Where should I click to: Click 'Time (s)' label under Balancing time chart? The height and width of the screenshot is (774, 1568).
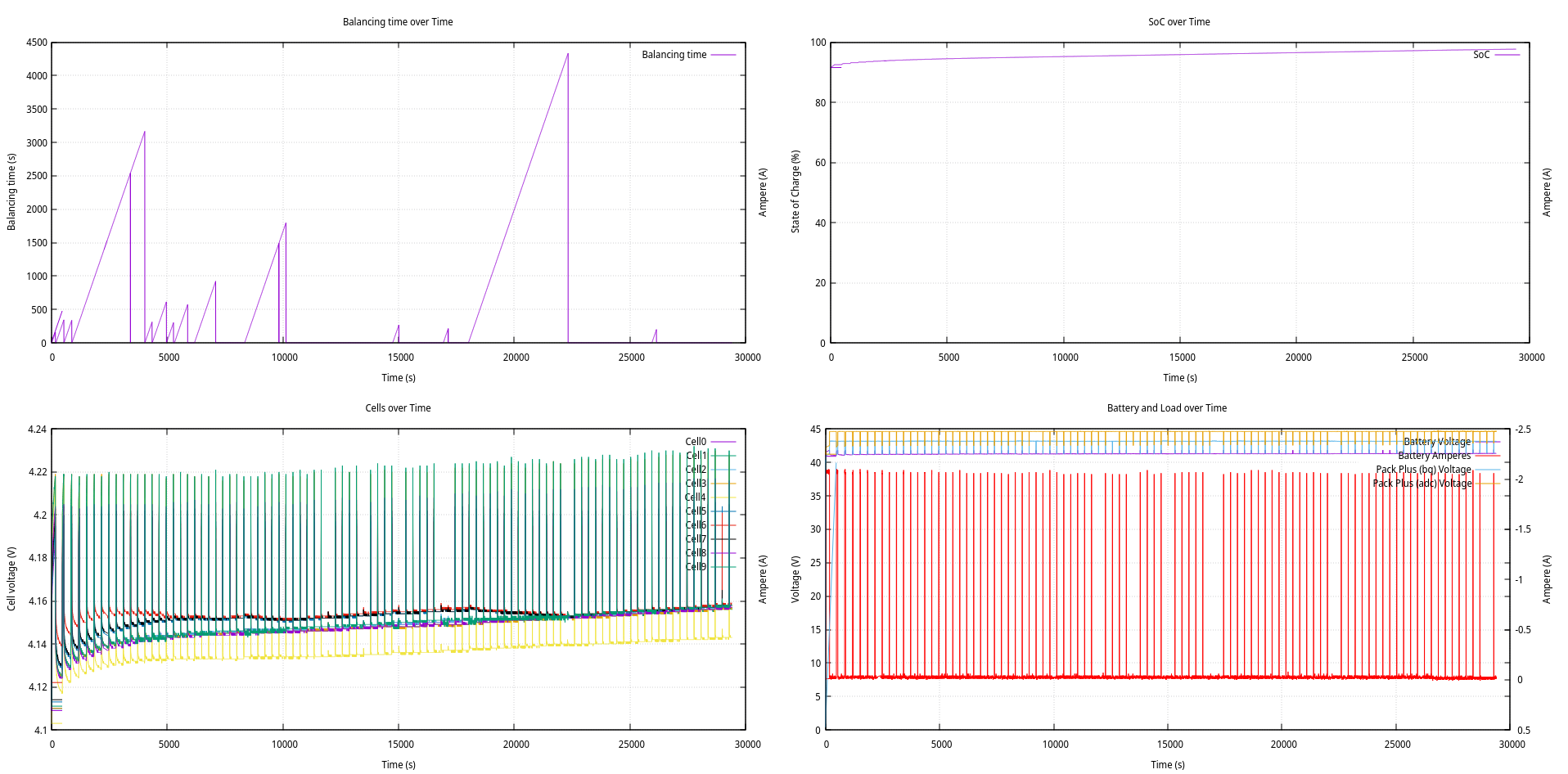tap(399, 378)
